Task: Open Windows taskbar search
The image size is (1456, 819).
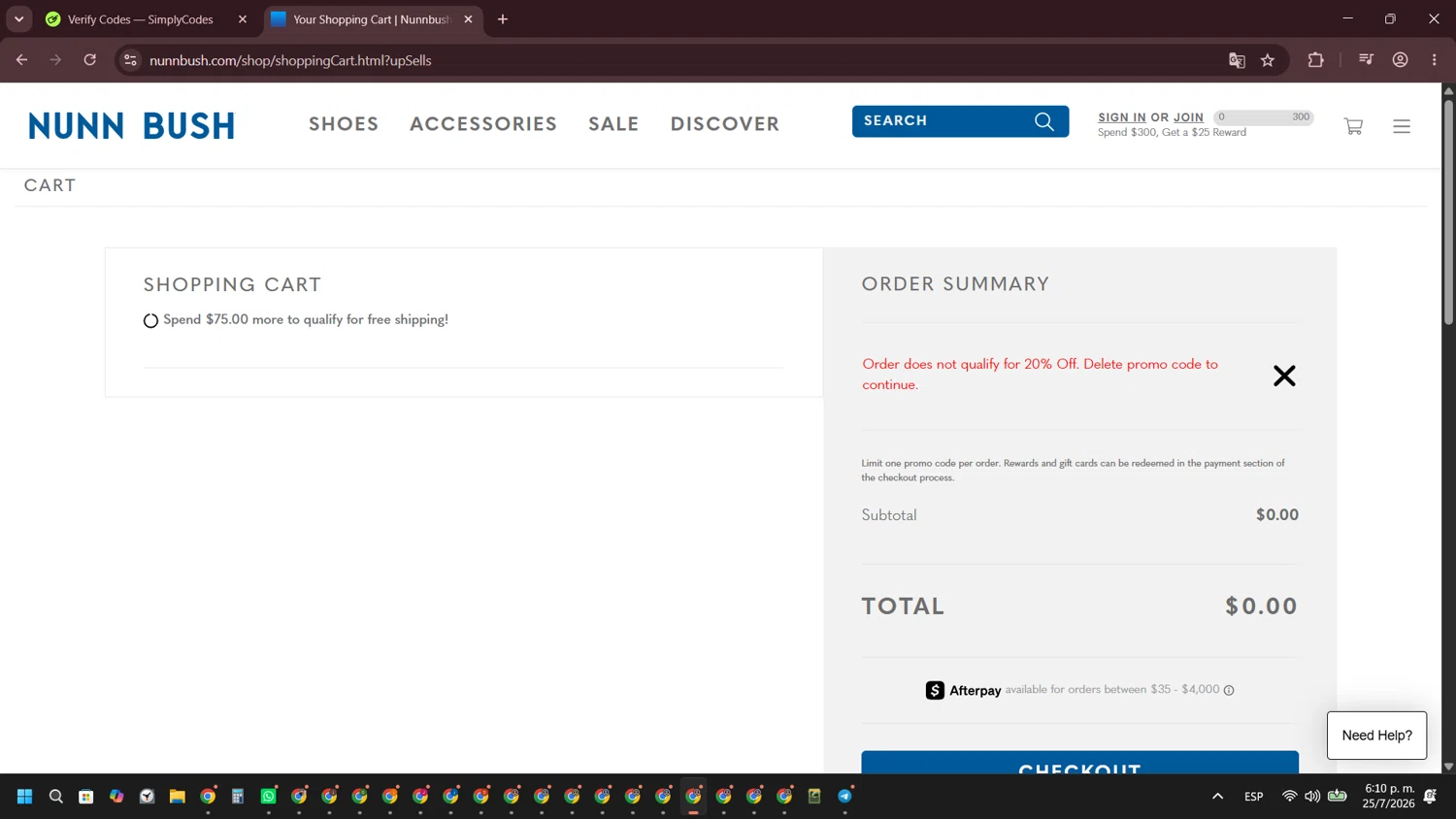Action: pyautogui.click(x=56, y=797)
